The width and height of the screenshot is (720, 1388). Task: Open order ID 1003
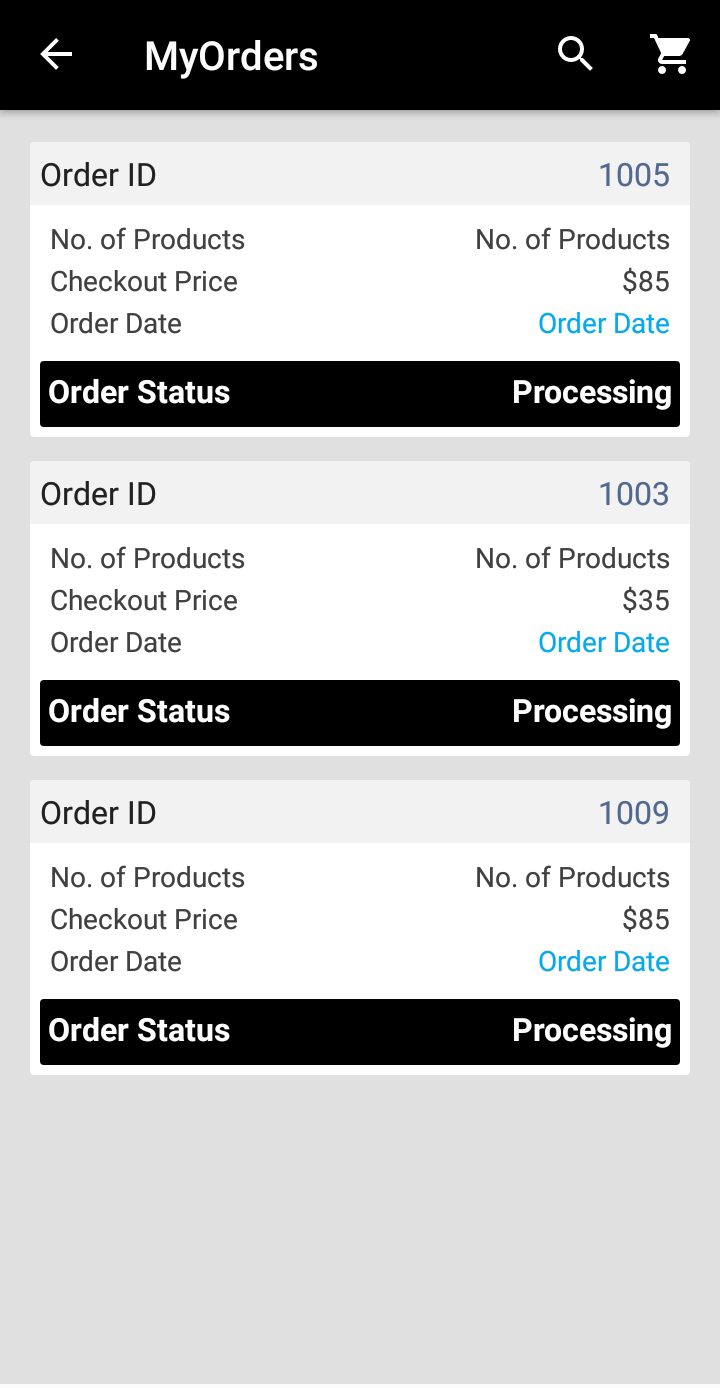coord(633,494)
